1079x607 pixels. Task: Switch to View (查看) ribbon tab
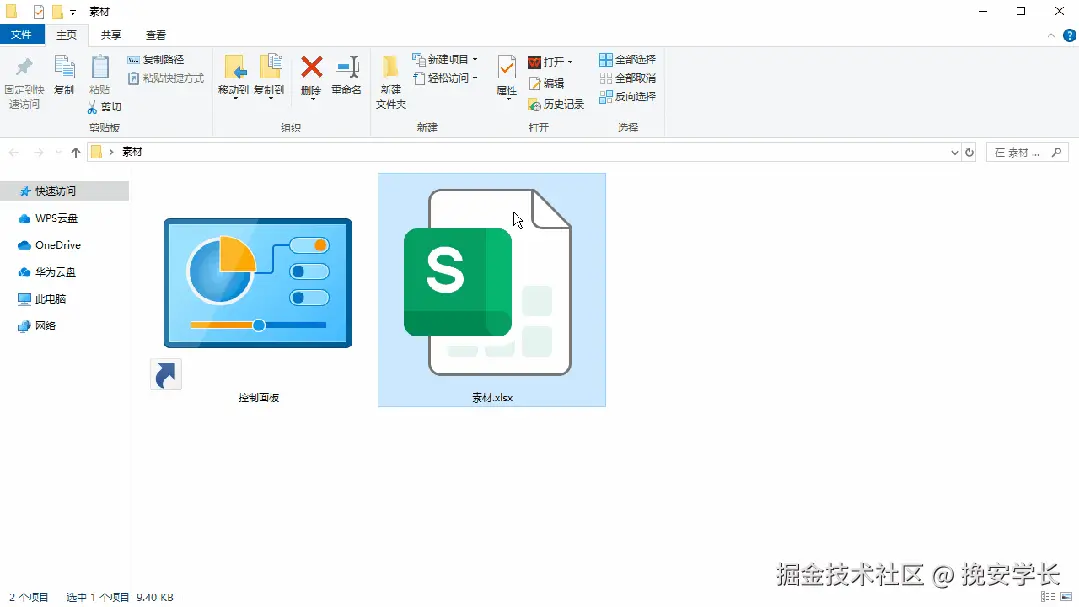point(156,34)
